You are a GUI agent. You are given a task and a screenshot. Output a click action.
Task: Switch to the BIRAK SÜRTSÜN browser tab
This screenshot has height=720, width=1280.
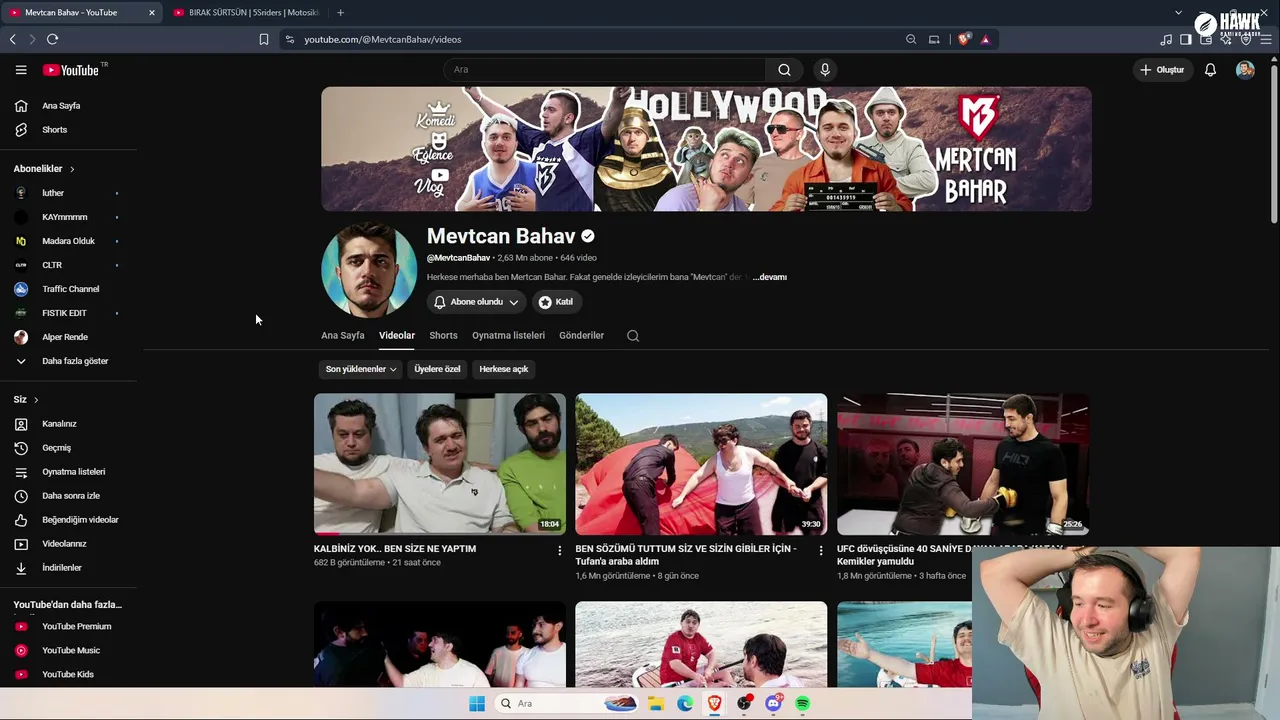(246, 13)
